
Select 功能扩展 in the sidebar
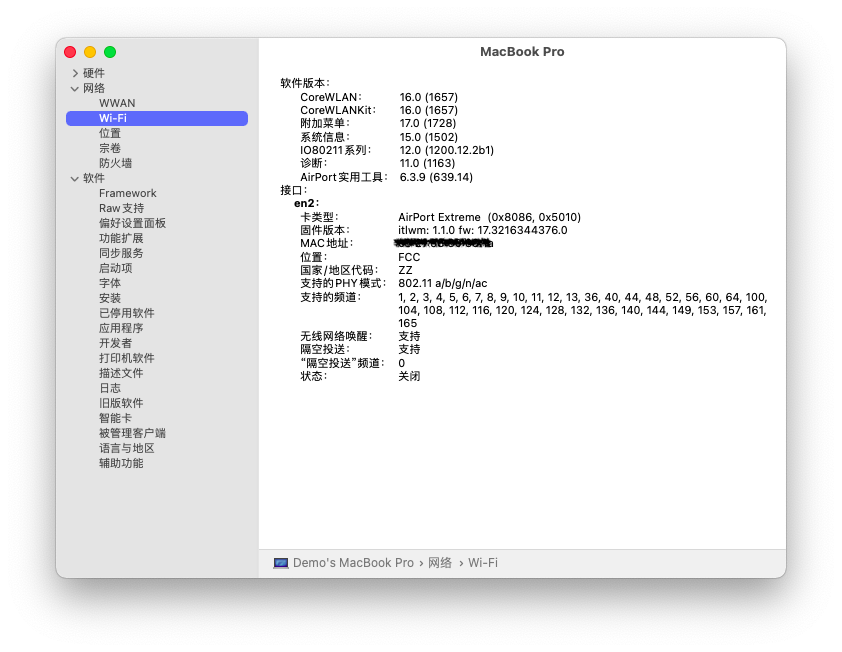pos(121,238)
